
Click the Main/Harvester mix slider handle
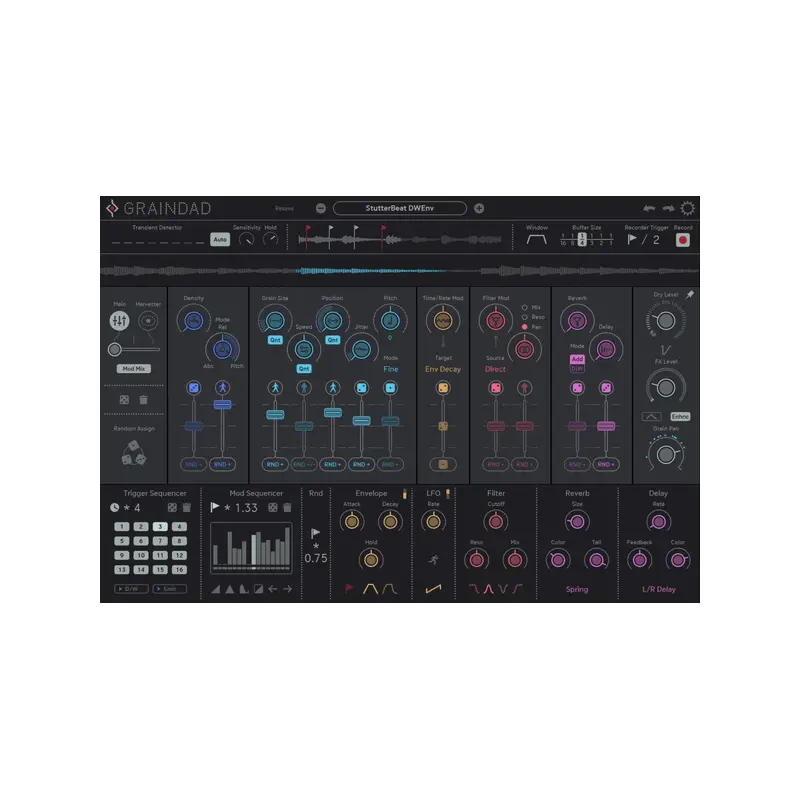(114, 349)
